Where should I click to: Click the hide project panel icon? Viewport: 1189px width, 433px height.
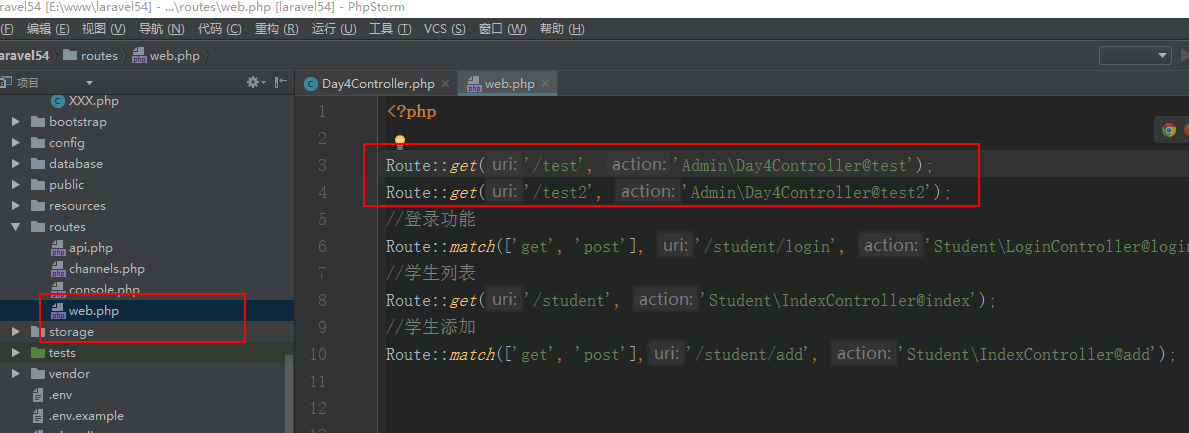(280, 82)
